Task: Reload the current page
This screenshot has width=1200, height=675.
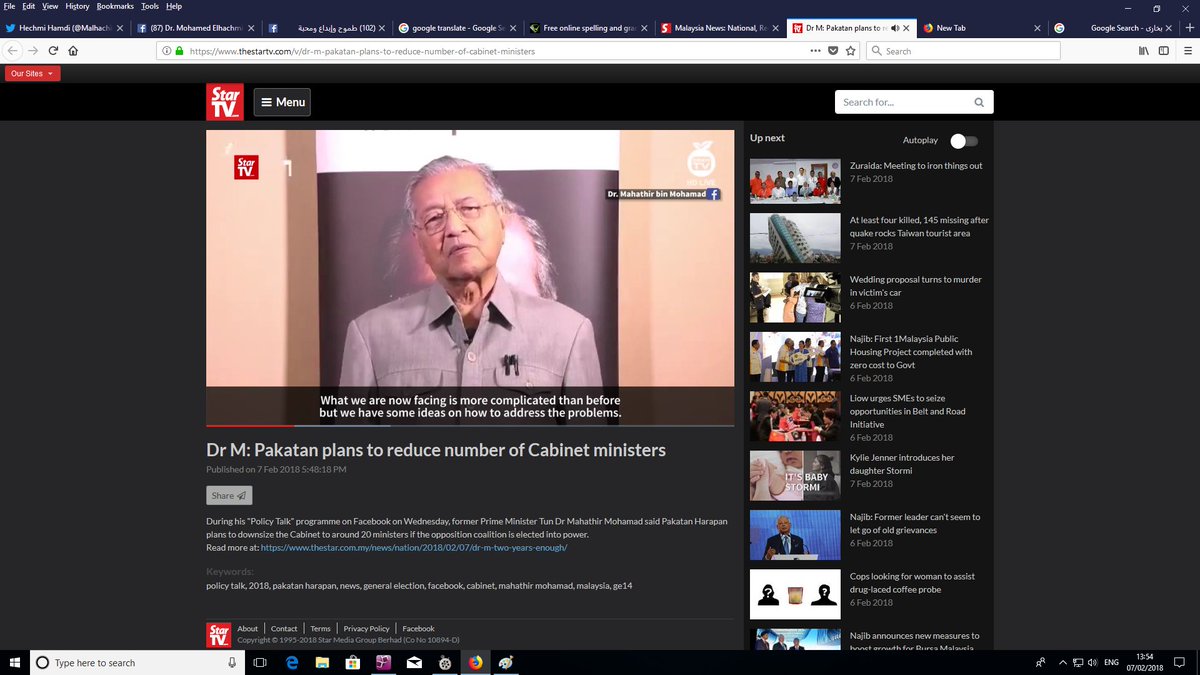Action: 53,50
